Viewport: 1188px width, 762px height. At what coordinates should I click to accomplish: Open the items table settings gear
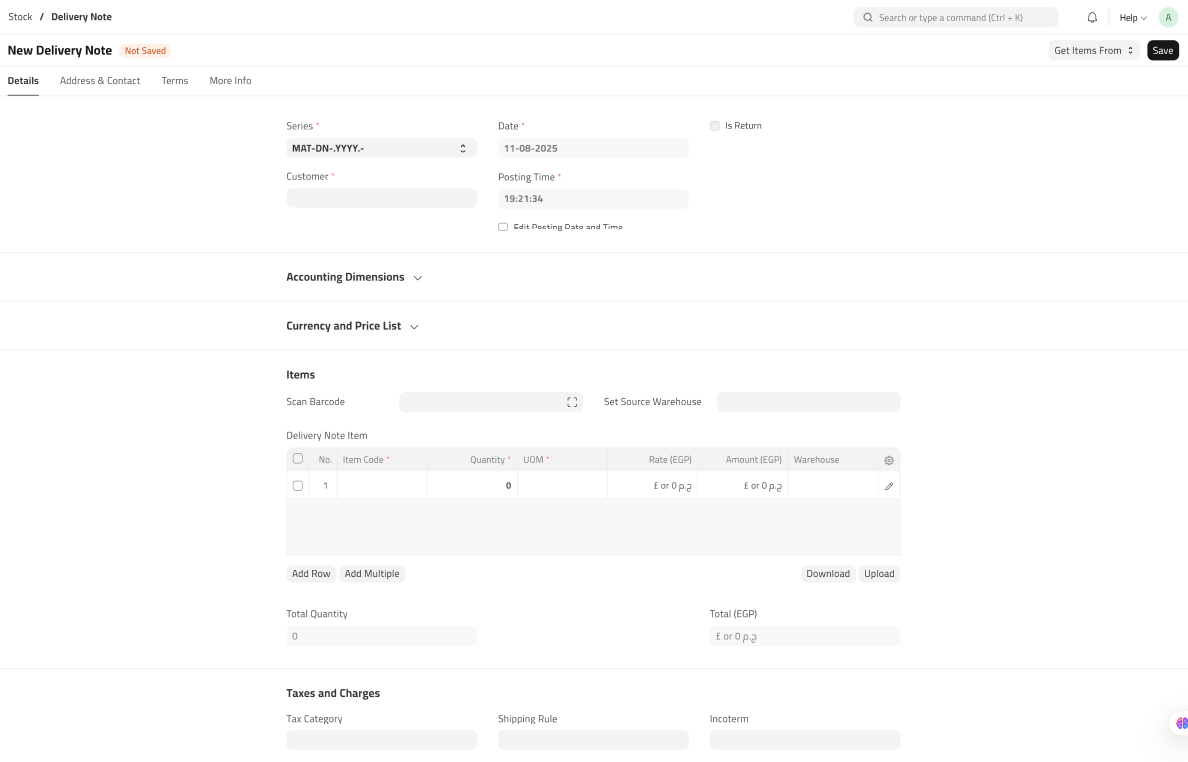point(889,460)
